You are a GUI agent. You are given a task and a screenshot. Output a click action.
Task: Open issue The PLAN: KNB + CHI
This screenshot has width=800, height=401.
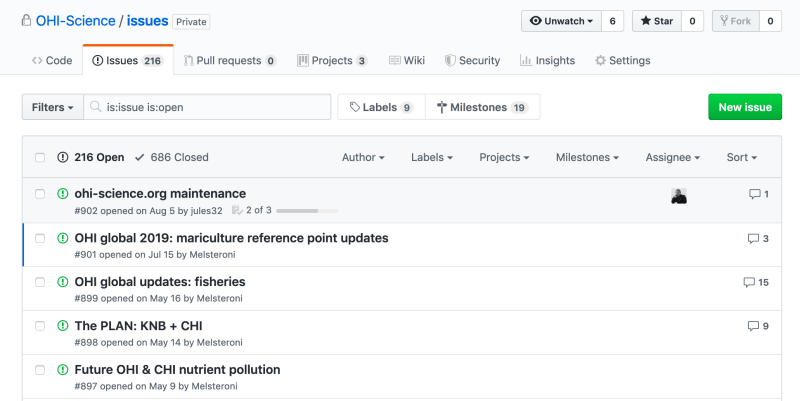coord(138,325)
